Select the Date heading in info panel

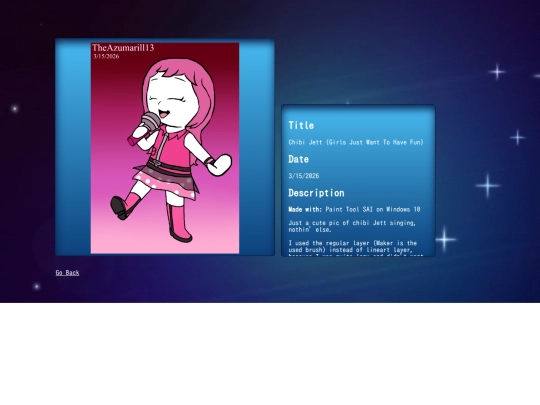298,159
